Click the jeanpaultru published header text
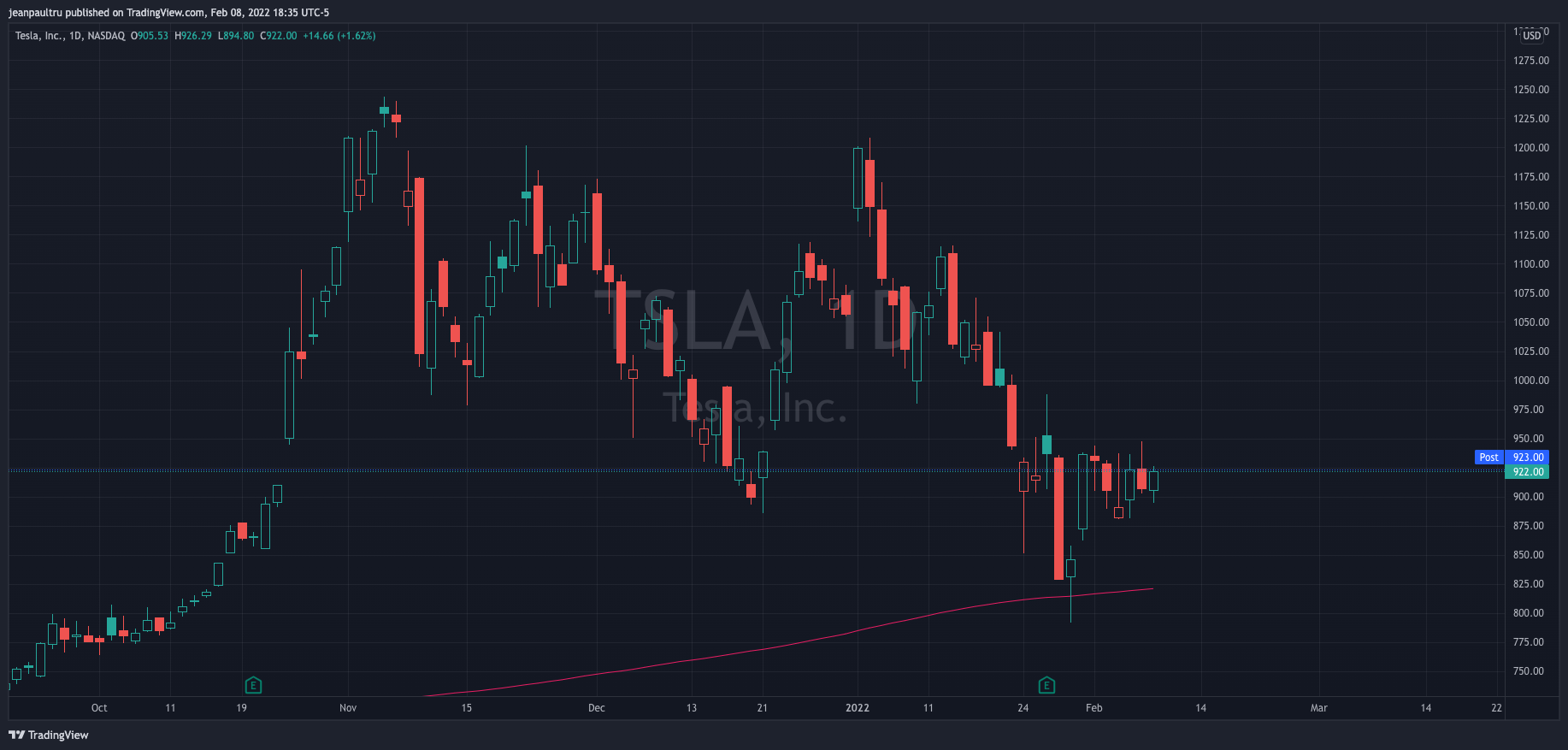The height and width of the screenshot is (750, 1568). (x=168, y=12)
